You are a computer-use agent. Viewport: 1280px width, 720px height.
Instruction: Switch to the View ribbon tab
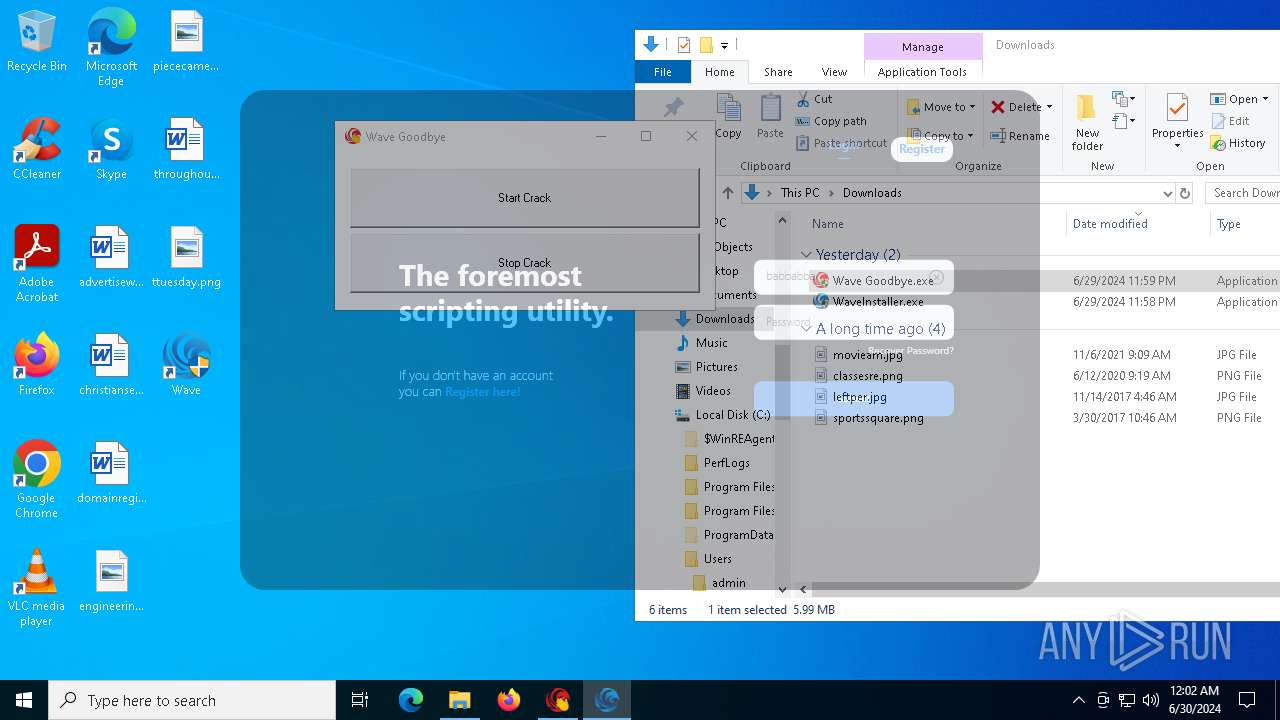pyautogui.click(x=834, y=72)
